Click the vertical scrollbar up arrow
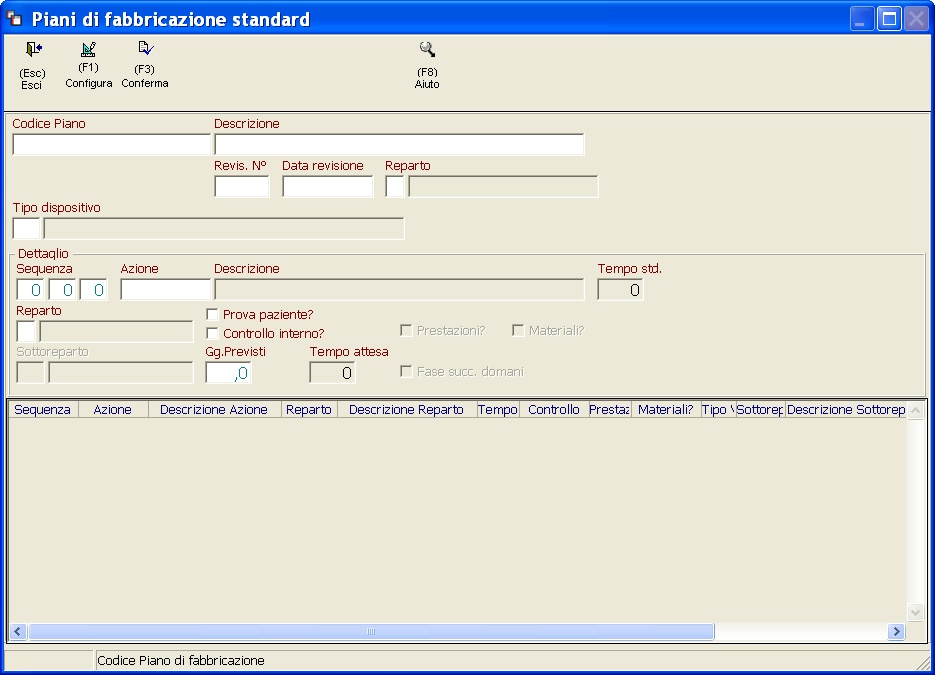This screenshot has width=935, height=675. tap(915, 410)
